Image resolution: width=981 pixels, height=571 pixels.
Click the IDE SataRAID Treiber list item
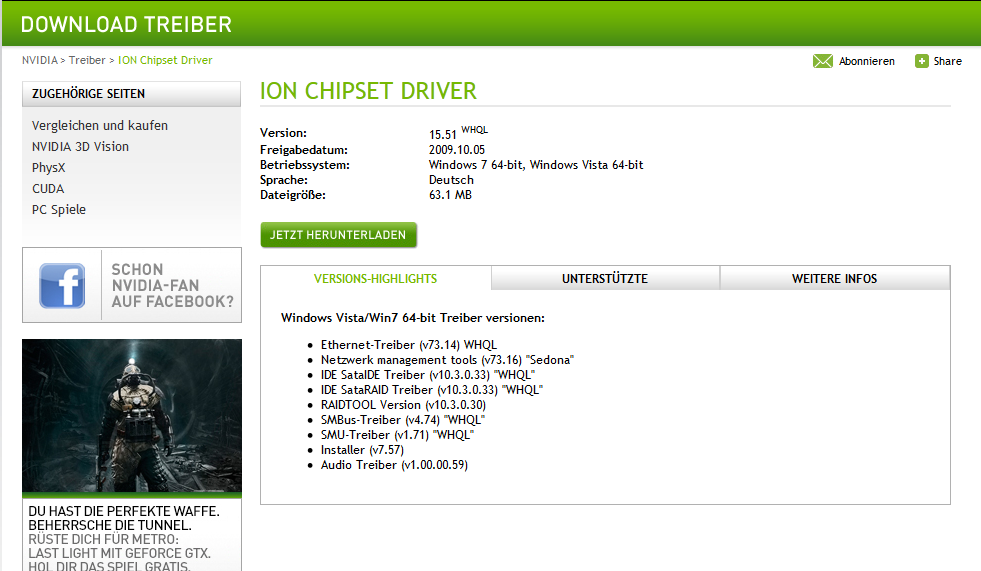tap(432, 390)
